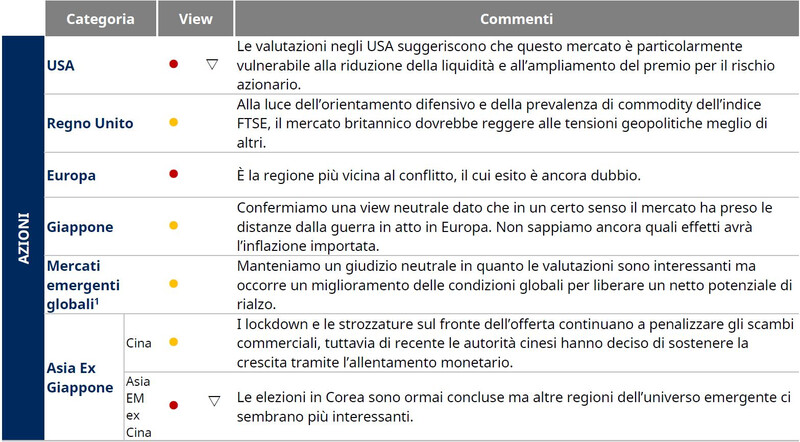The width and height of the screenshot is (800, 442).
Task: Click the down triangle in USA row
Action: (x=211, y=64)
